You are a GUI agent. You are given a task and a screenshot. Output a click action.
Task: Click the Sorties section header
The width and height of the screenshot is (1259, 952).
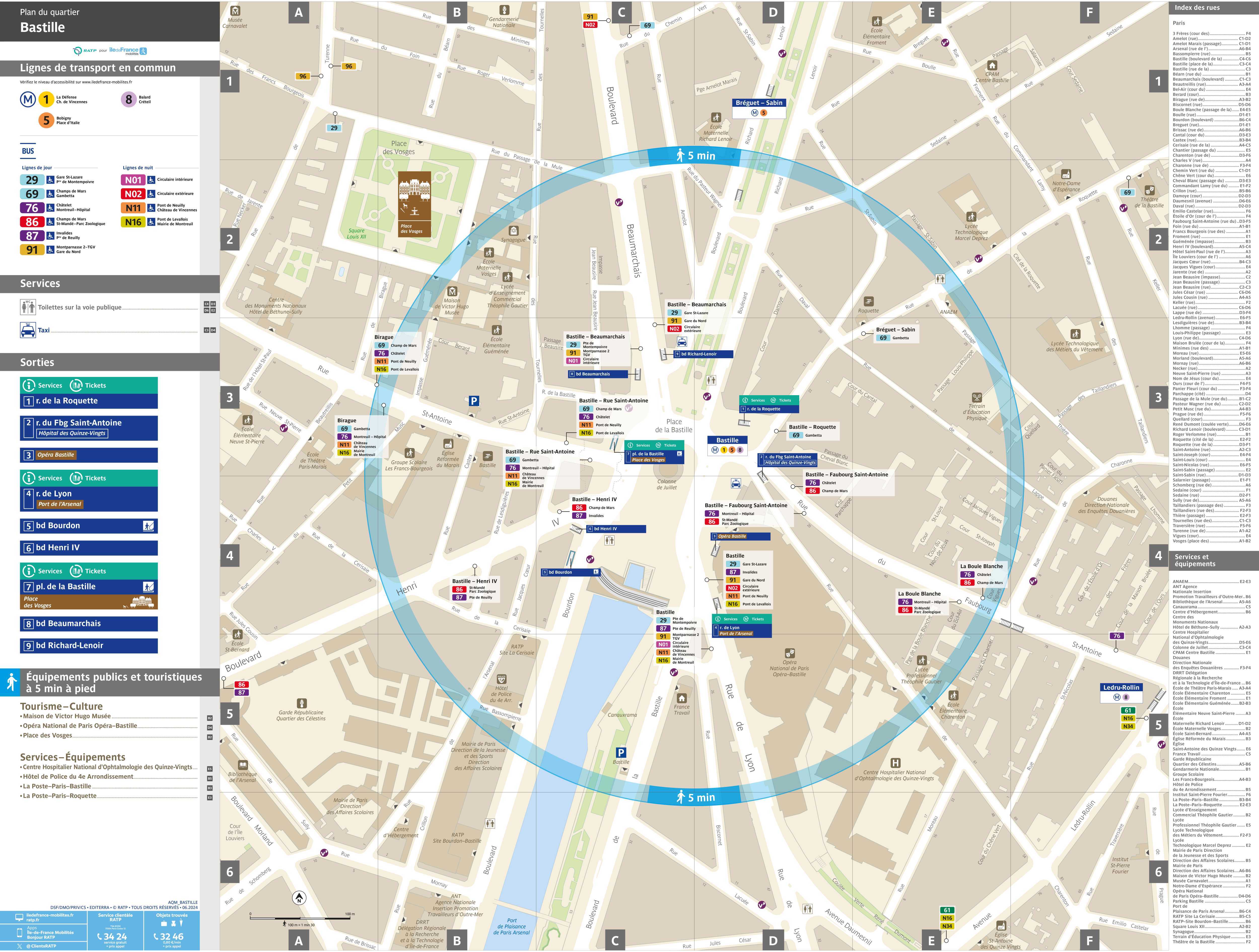[x=38, y=362]
